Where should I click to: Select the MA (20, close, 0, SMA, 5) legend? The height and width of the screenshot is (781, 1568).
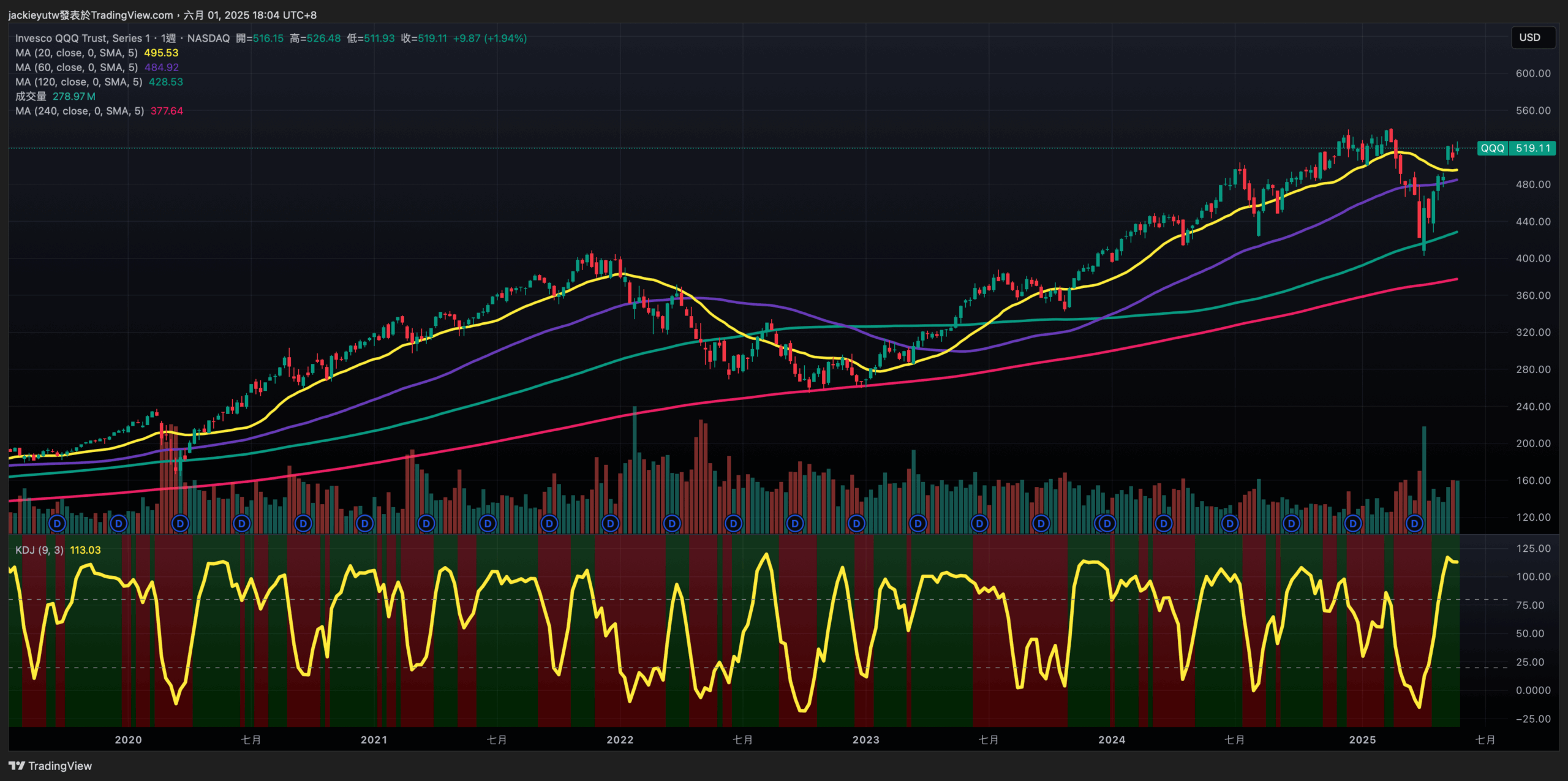point(77,53)
